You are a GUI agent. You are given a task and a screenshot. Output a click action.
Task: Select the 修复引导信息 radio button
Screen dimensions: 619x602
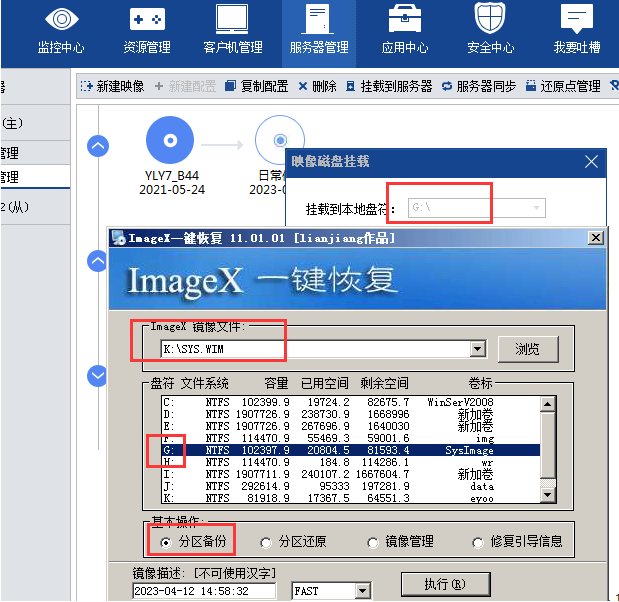click(x=478, y=543)
